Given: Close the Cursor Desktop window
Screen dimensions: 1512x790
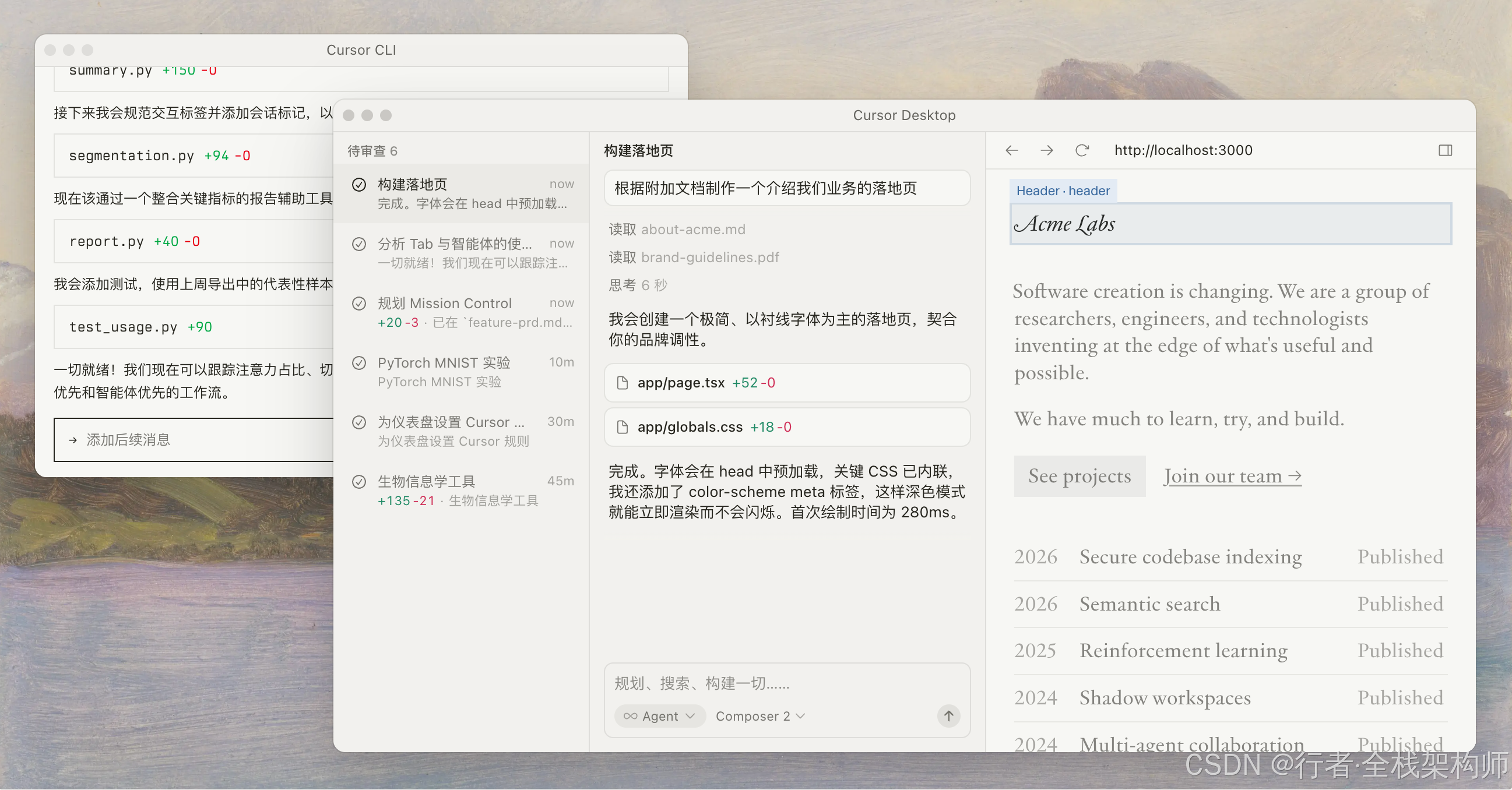Looking at the screenshot, I should 349,115.
